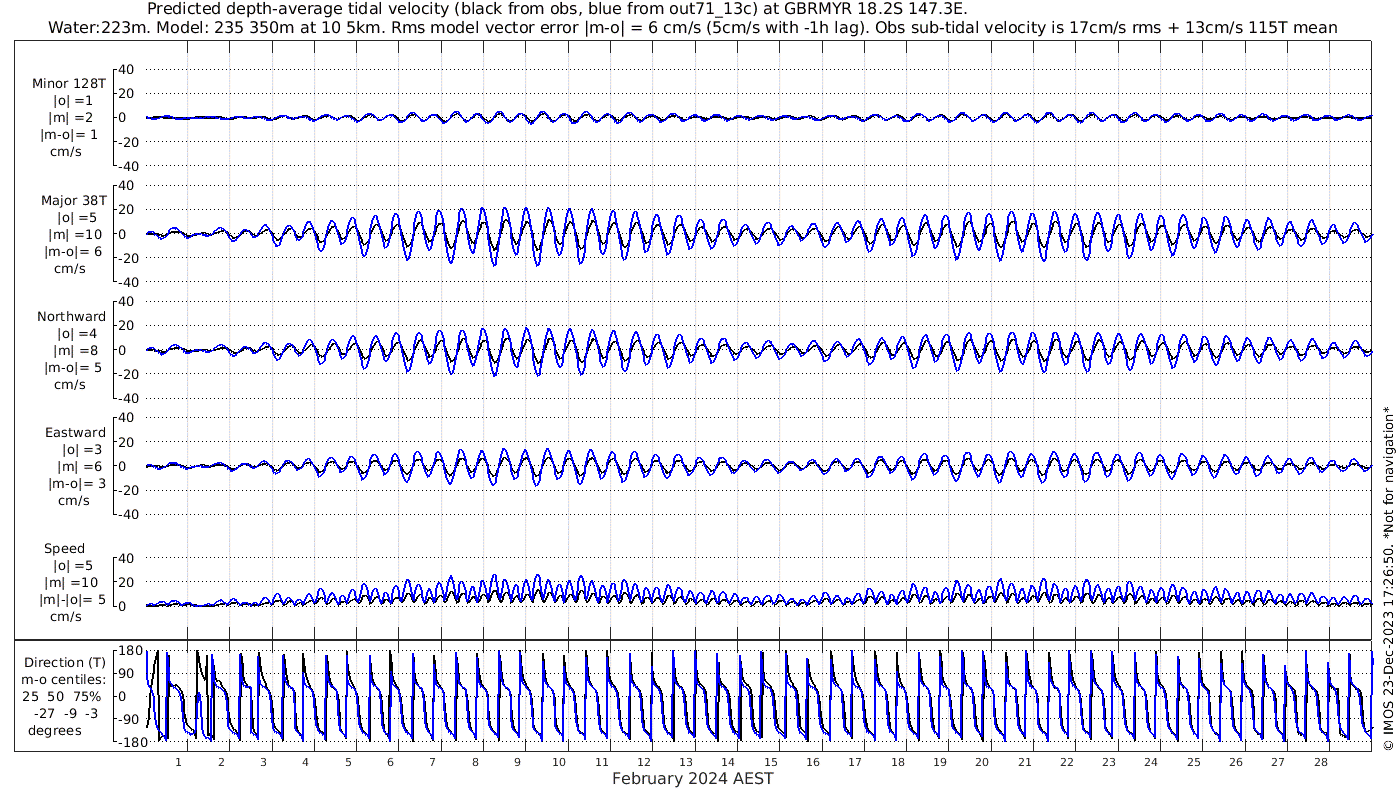Click the 'Eastward' panel label
The image size is (1400, 800).
click(x=75, y=433)
